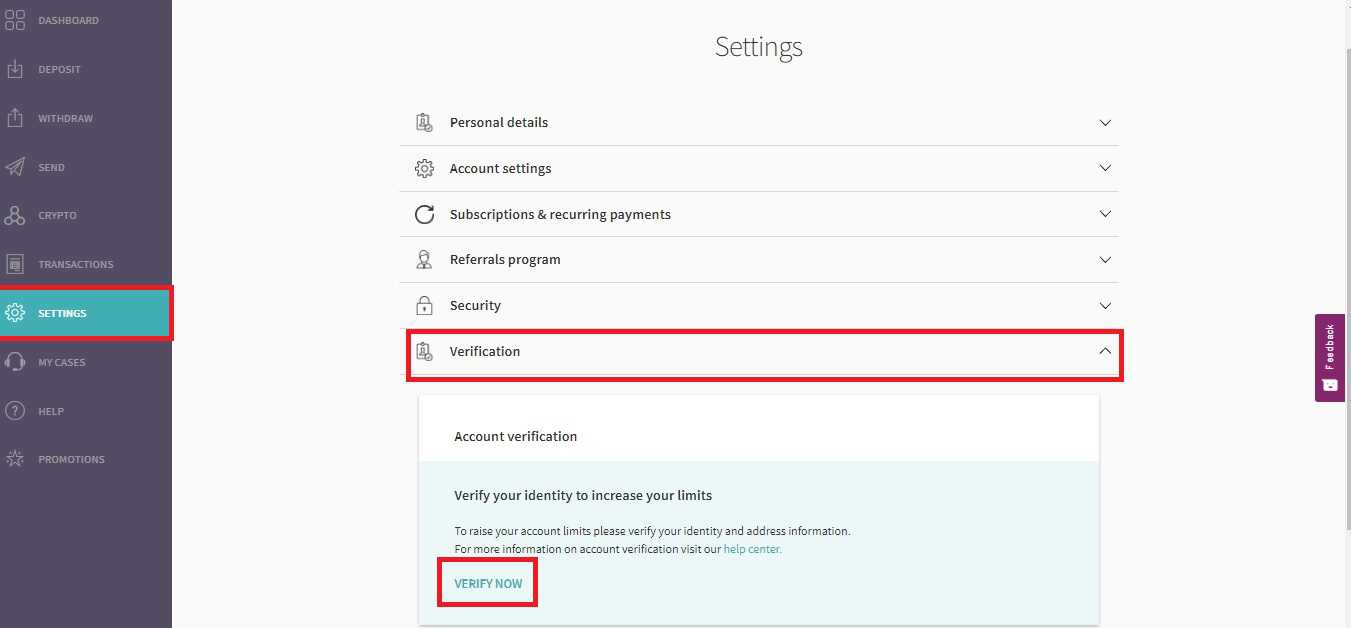Open the help center link
Screen dimensions: 1351x628
pyautogui.click(x=752, y=549)
